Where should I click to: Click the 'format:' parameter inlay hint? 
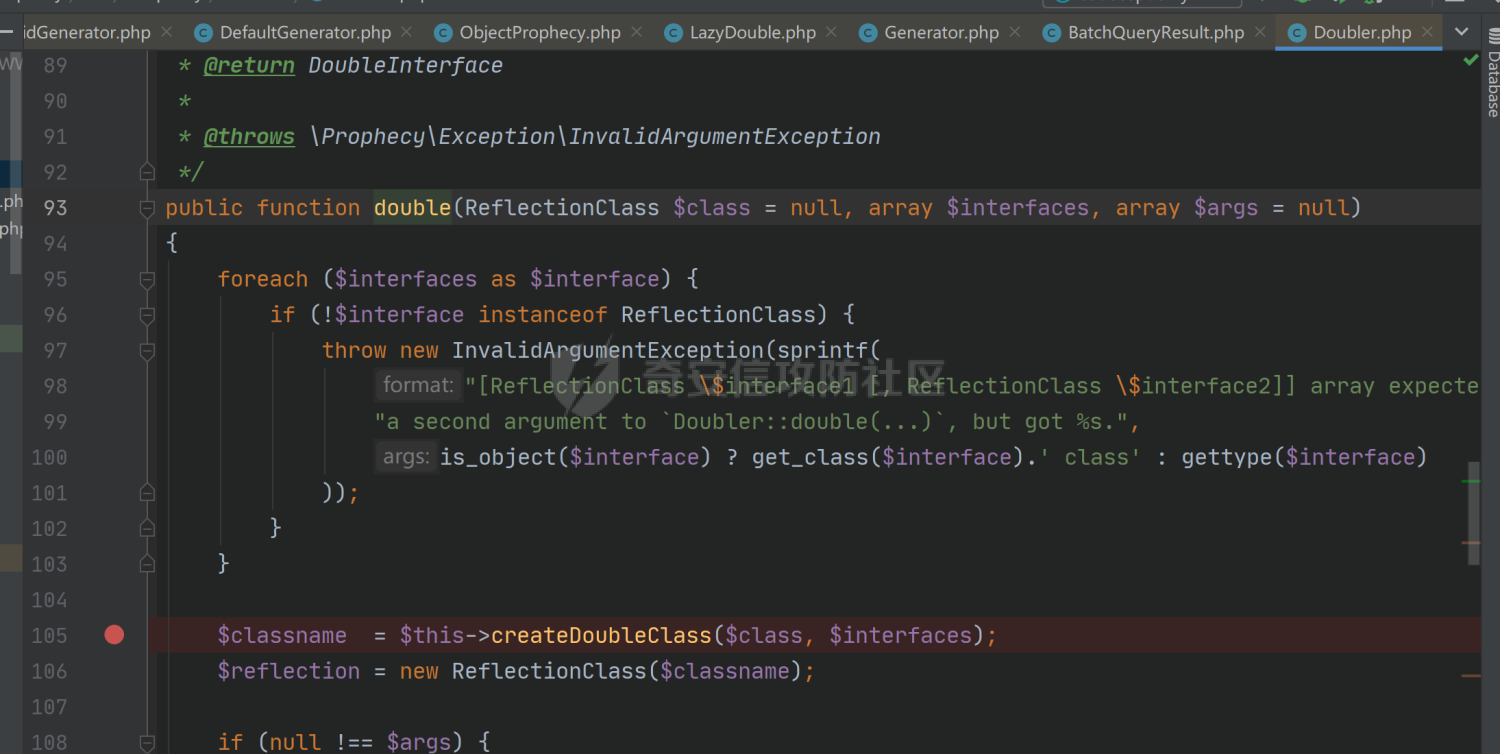pos(418,386)
